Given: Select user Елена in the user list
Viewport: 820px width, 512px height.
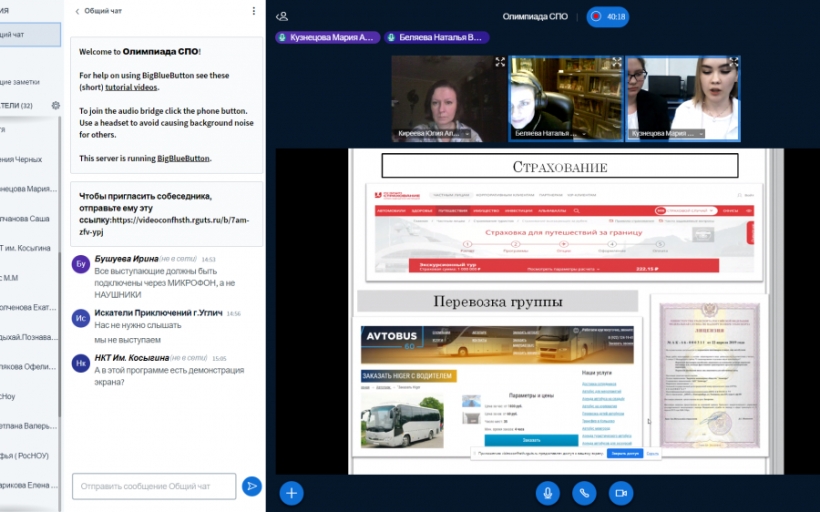Looking at the screenshot, I should click(x=29, y=485).
